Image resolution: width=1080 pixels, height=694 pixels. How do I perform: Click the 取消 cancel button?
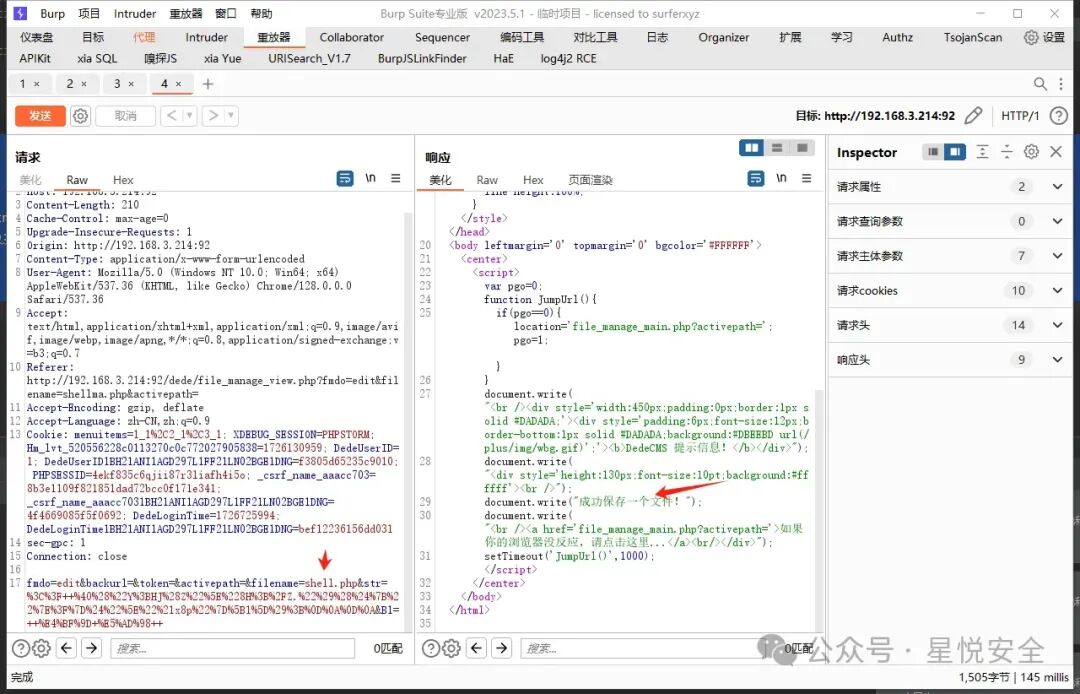click(125, 116)
